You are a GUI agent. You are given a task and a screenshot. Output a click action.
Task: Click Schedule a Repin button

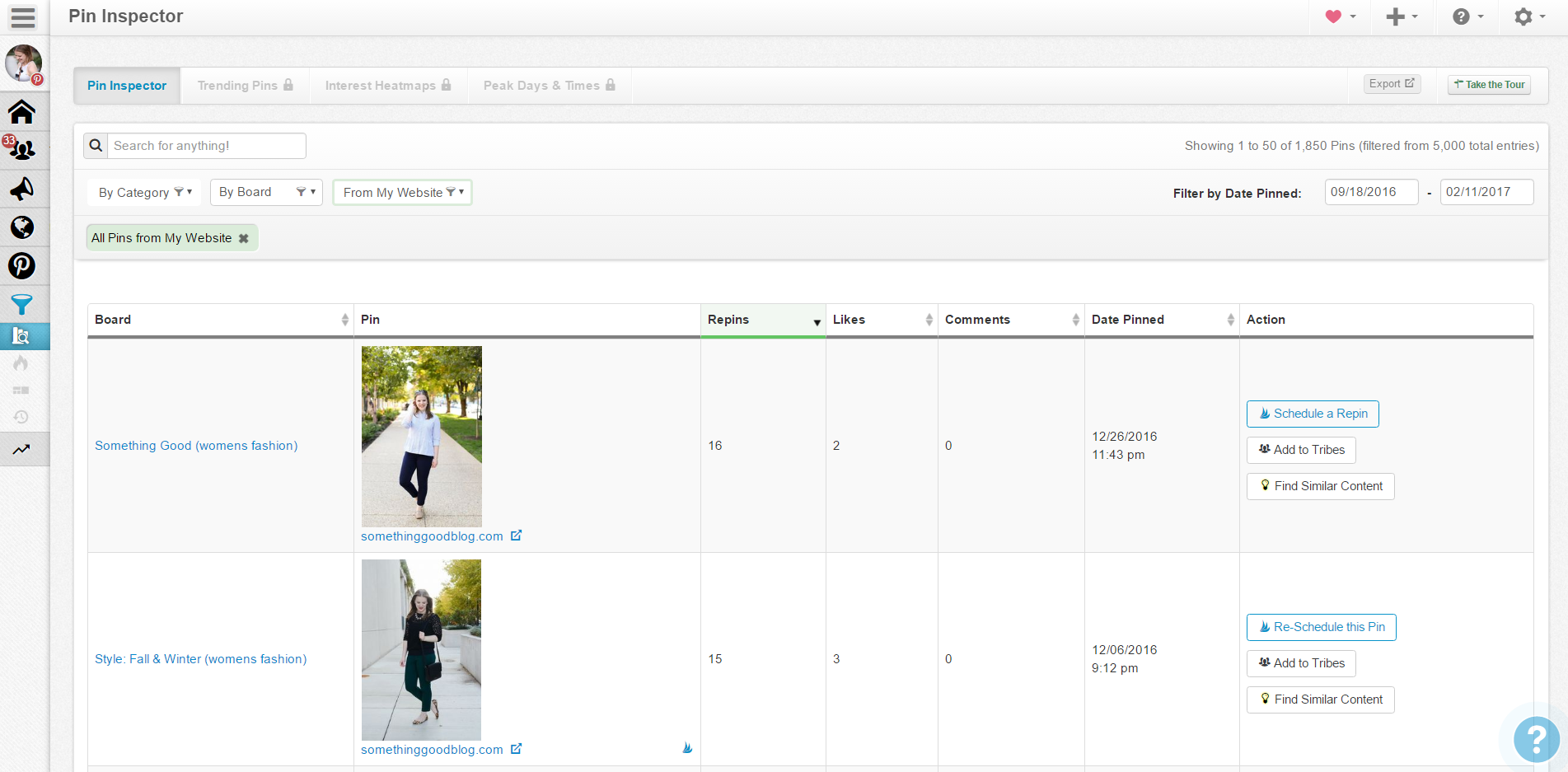pos(1313,414)
